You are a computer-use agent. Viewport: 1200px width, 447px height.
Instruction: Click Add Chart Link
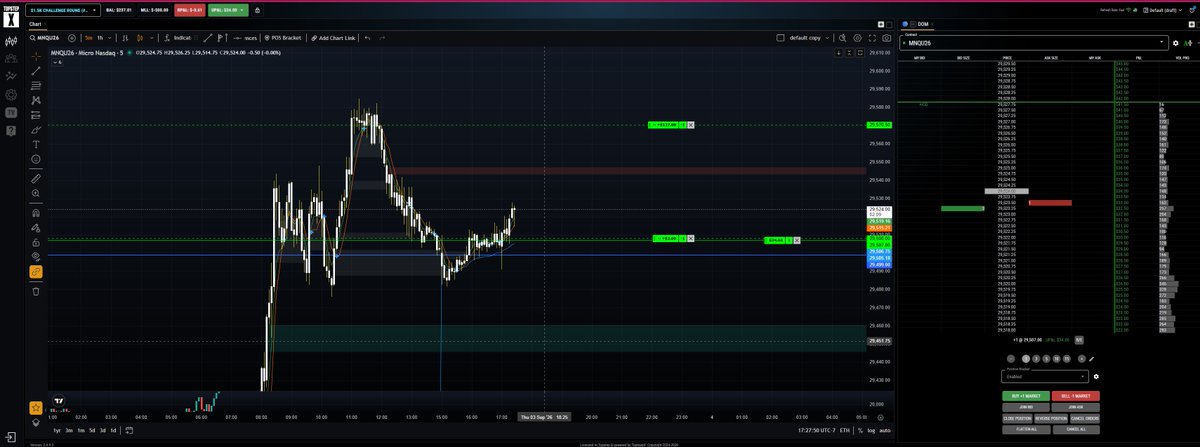[x=333, y=38]
